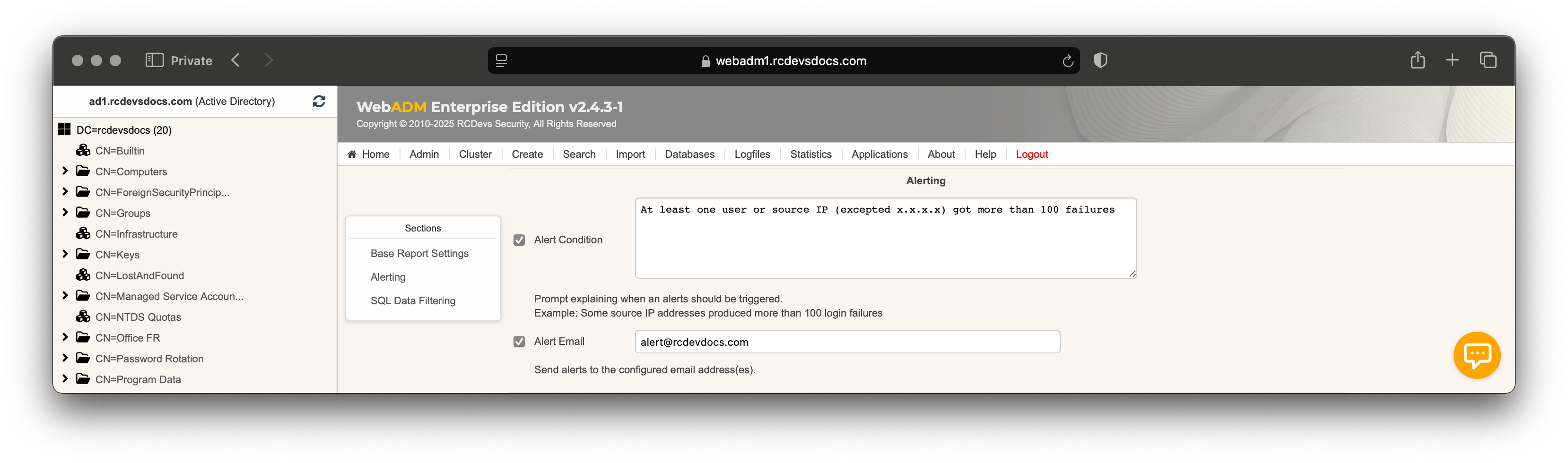Select the CN=Builtin tree label
Image resolution: width=1568 pixels, height=463 pixels.
tap(120, 151)
